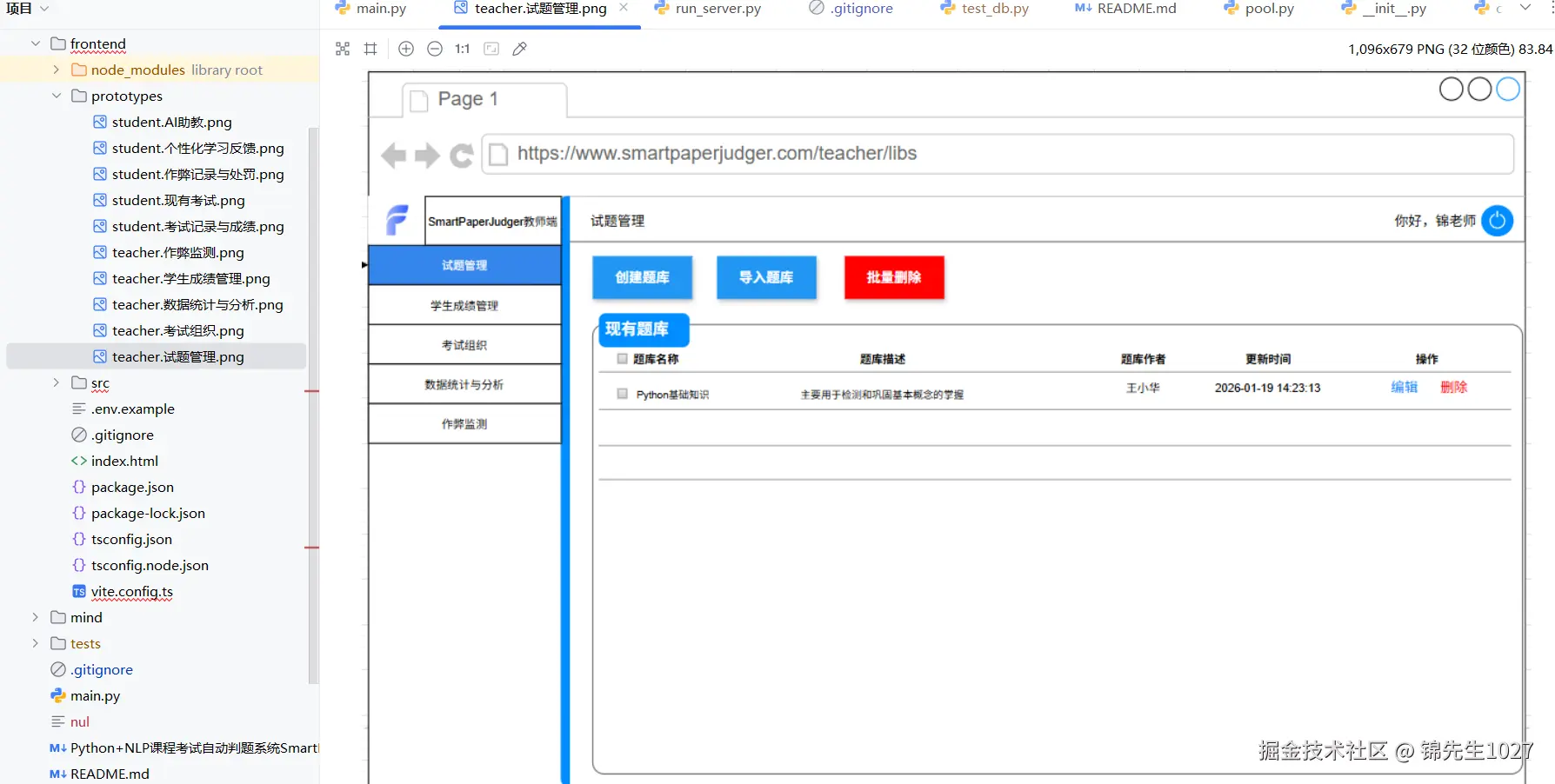Expand the src folder in project tree
The width and height of the screenshot is (1555, 784).
click(55, 382)
